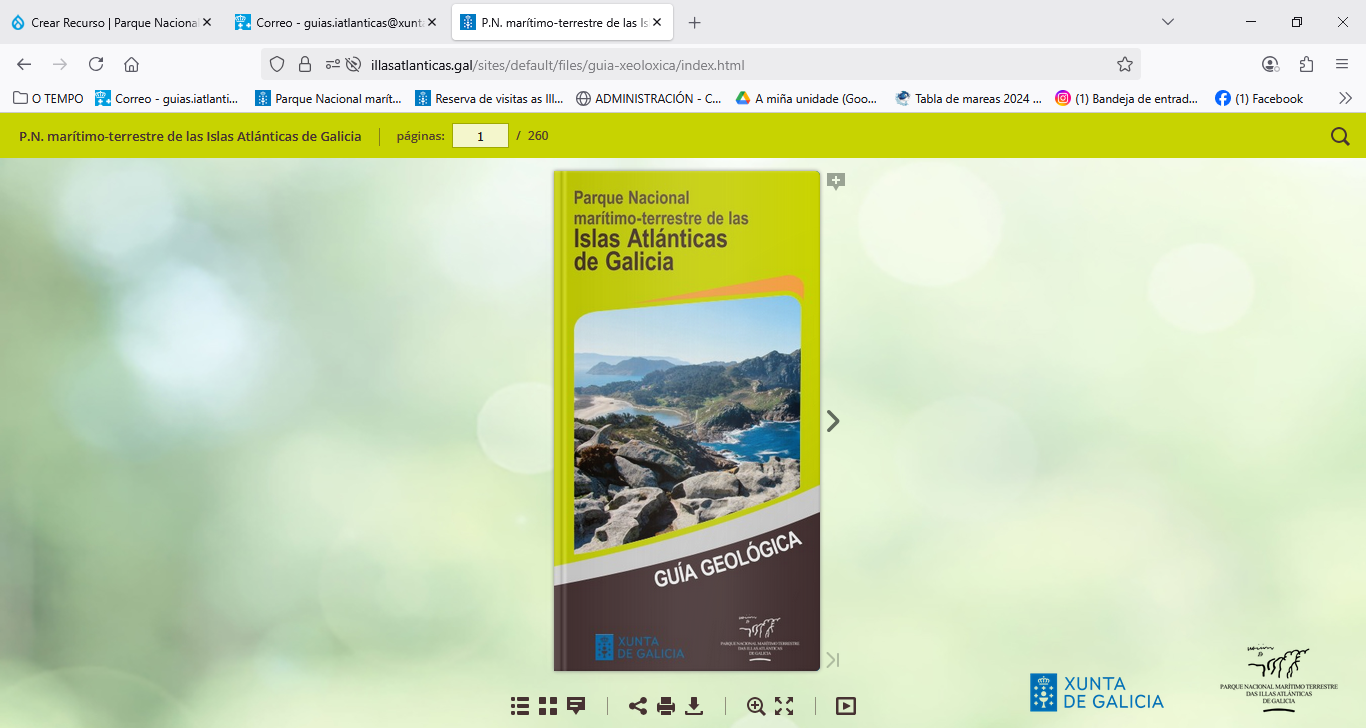
Task: Print the publication
Action: click(x=666, y=705)
